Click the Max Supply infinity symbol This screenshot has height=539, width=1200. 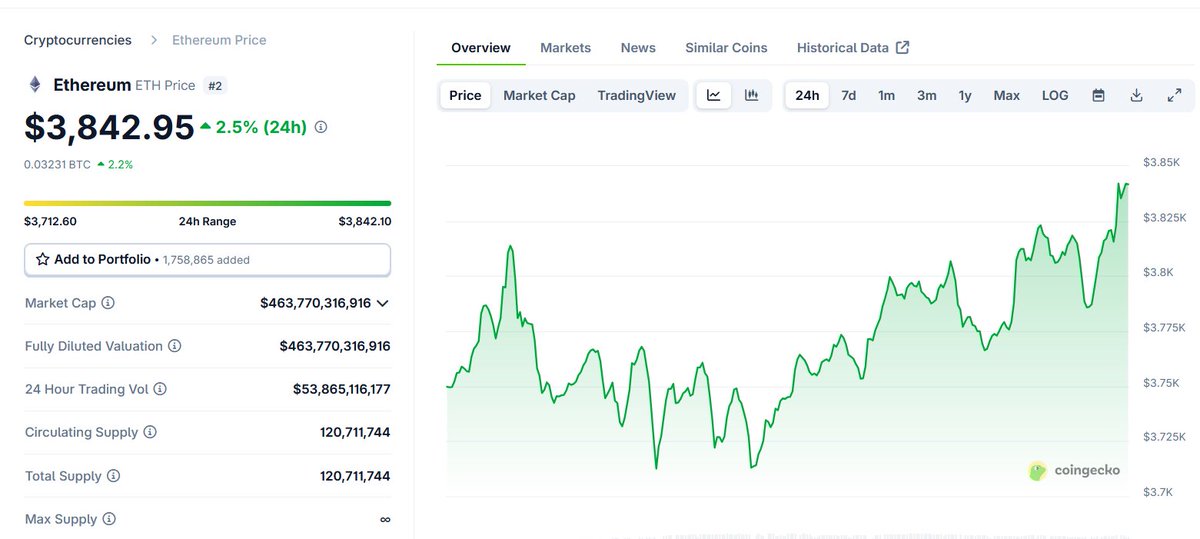pos(385,520)
